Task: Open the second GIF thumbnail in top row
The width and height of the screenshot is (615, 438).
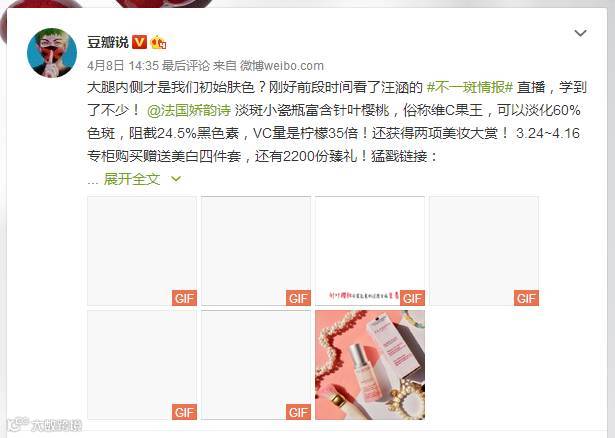Action: (256, 251)
